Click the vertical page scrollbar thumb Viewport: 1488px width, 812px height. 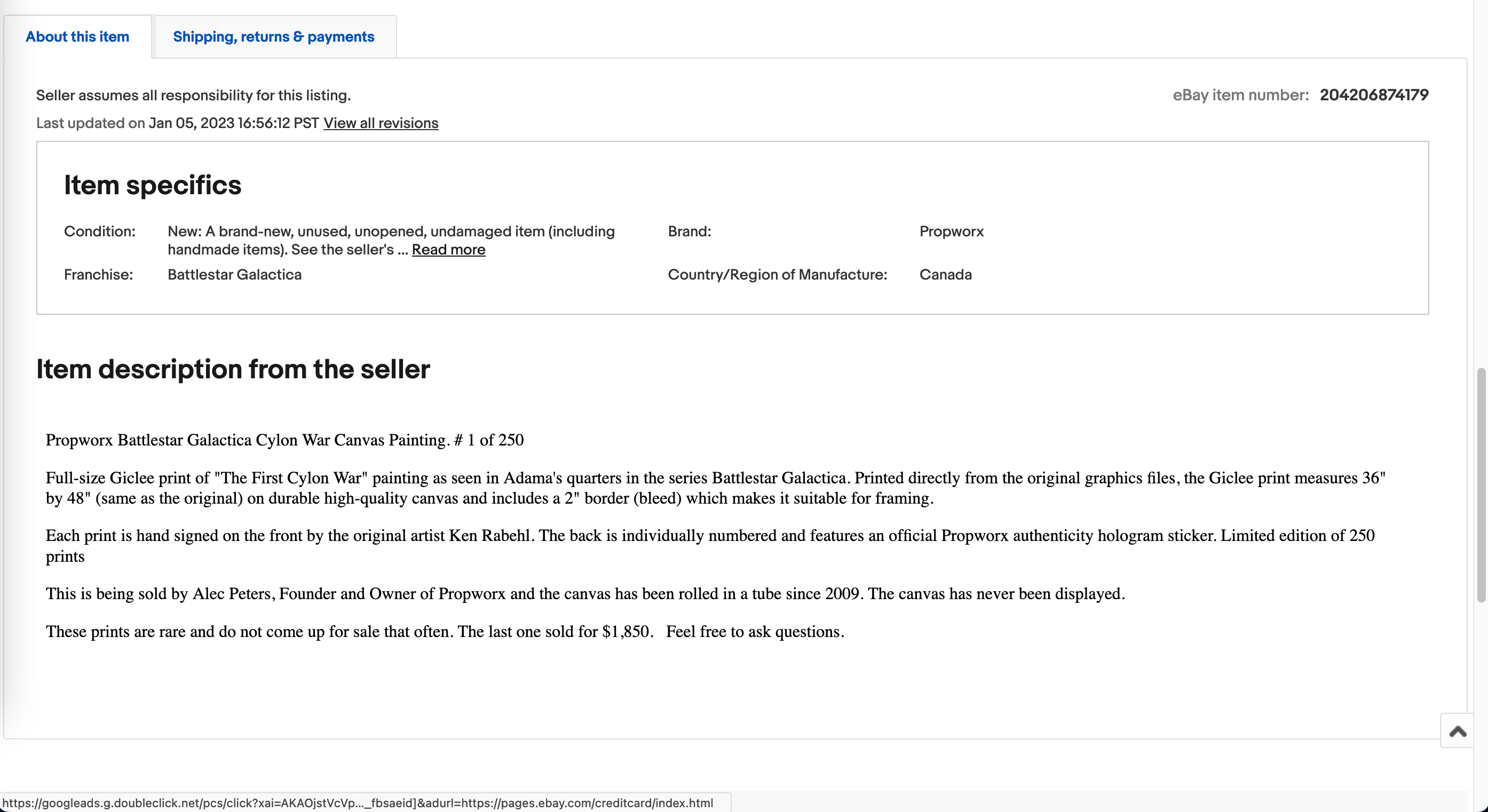pyautogui.click(x=1482, y=485)
